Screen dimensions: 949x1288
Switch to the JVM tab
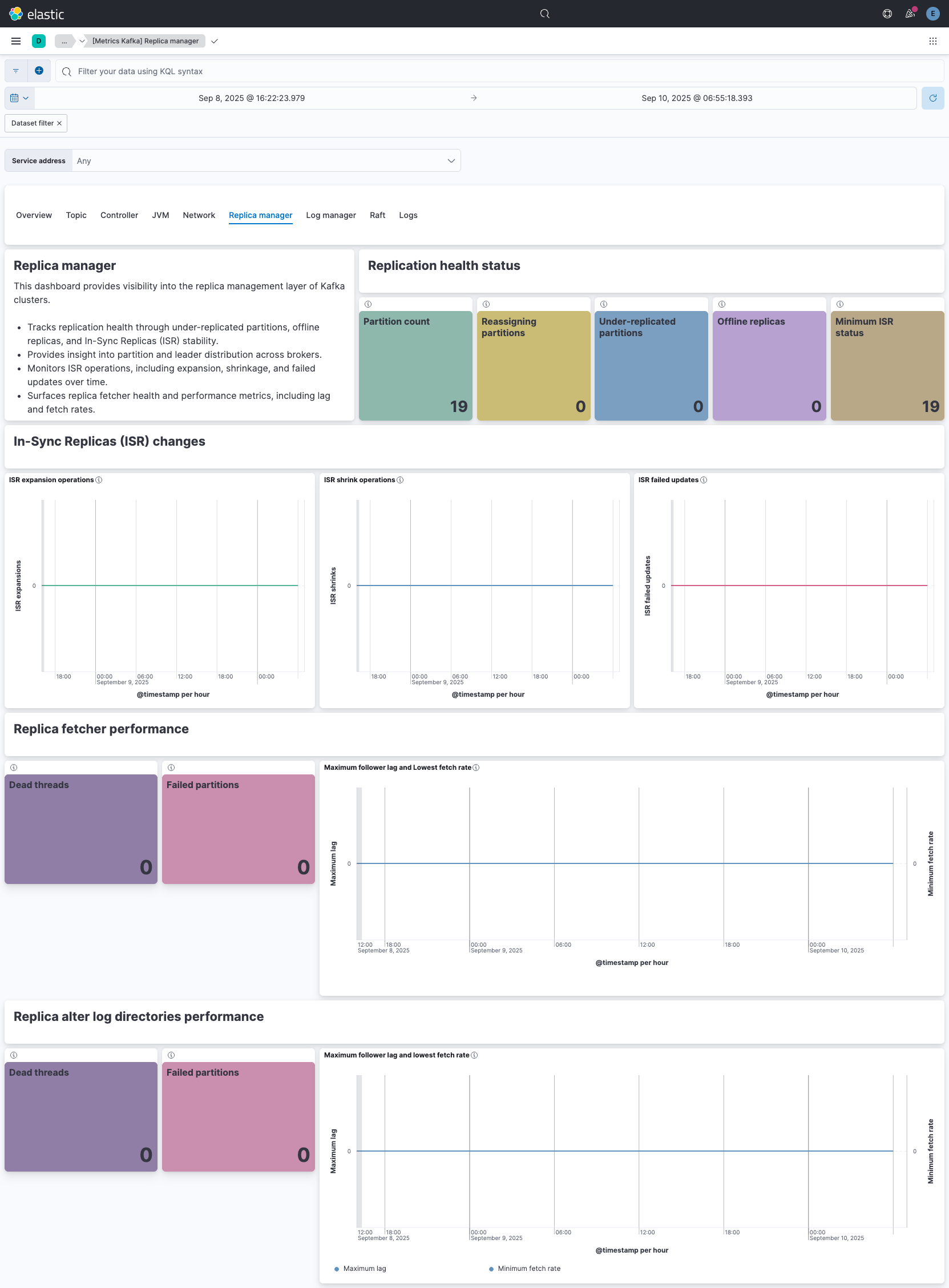click(160, 215)
